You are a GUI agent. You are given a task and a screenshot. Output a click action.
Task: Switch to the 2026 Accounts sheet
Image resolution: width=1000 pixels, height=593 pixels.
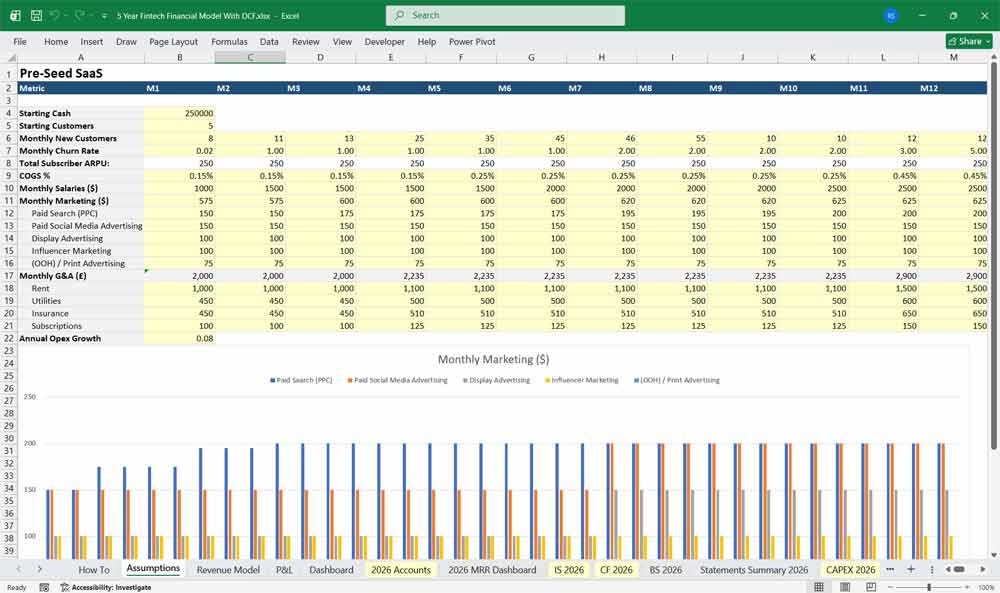pos(401,570)
